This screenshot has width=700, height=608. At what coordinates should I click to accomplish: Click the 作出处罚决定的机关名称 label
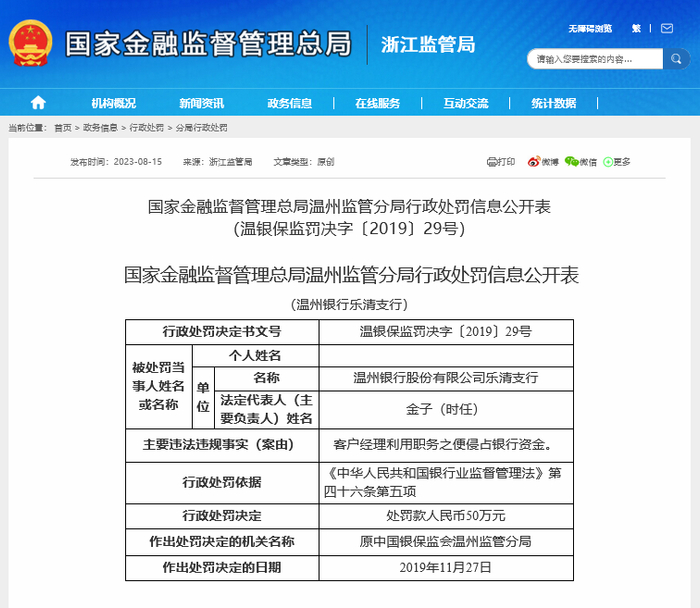(x=222, y=542)
